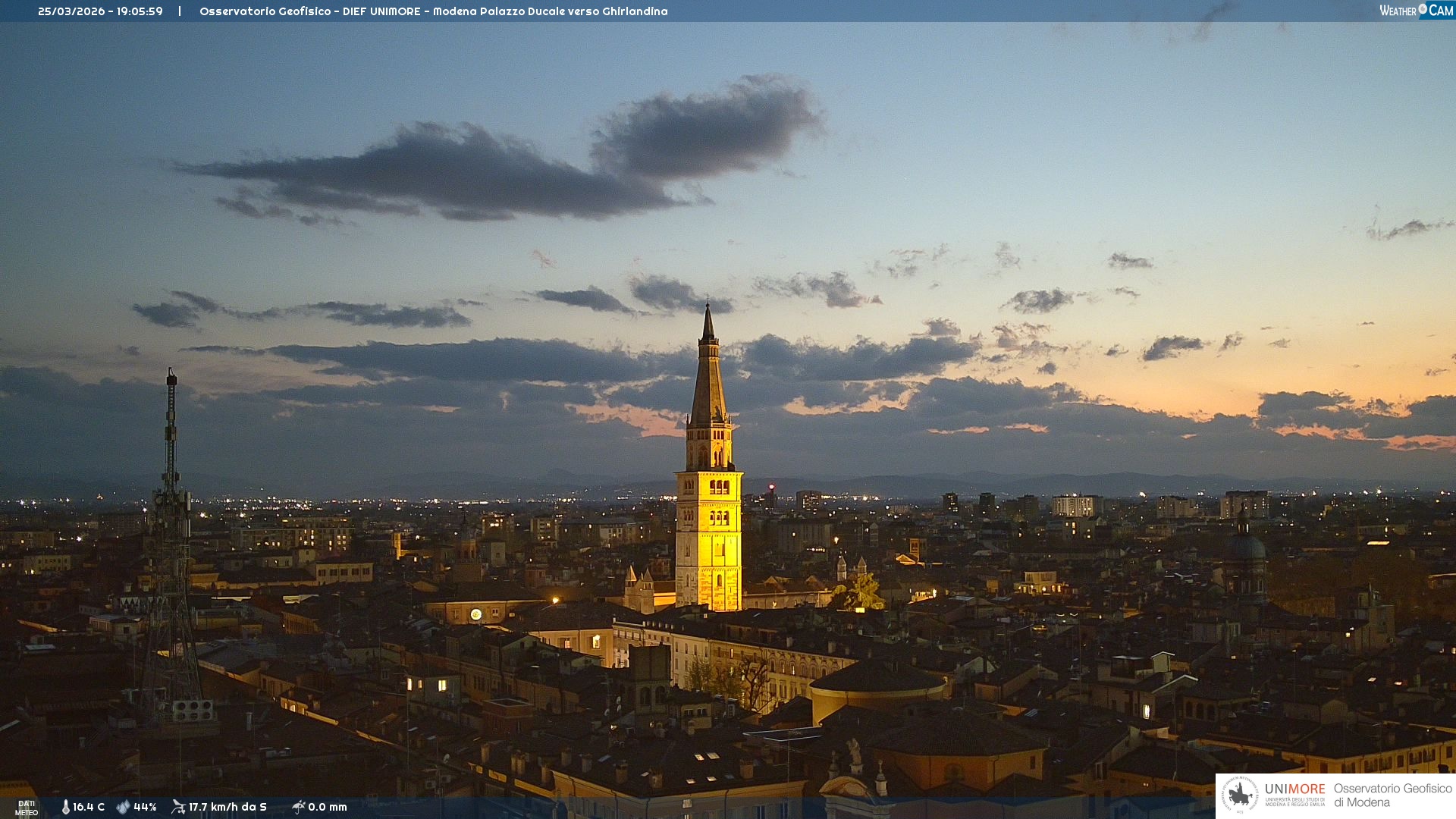Image resolution: width=1456 pixels, height=819 pixels.
Task: Click the WeatherCam logo
Action: [x=1416, y=11]
